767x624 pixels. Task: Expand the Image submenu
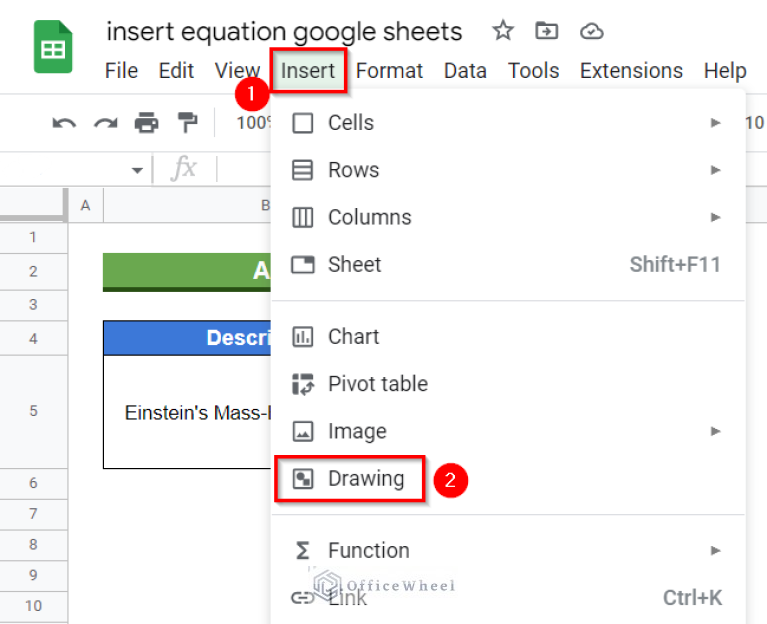[x=715, y=431]
